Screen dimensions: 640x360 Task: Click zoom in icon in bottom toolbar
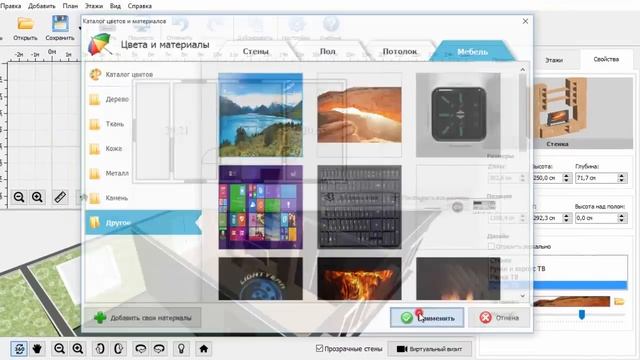coord(78,349)
